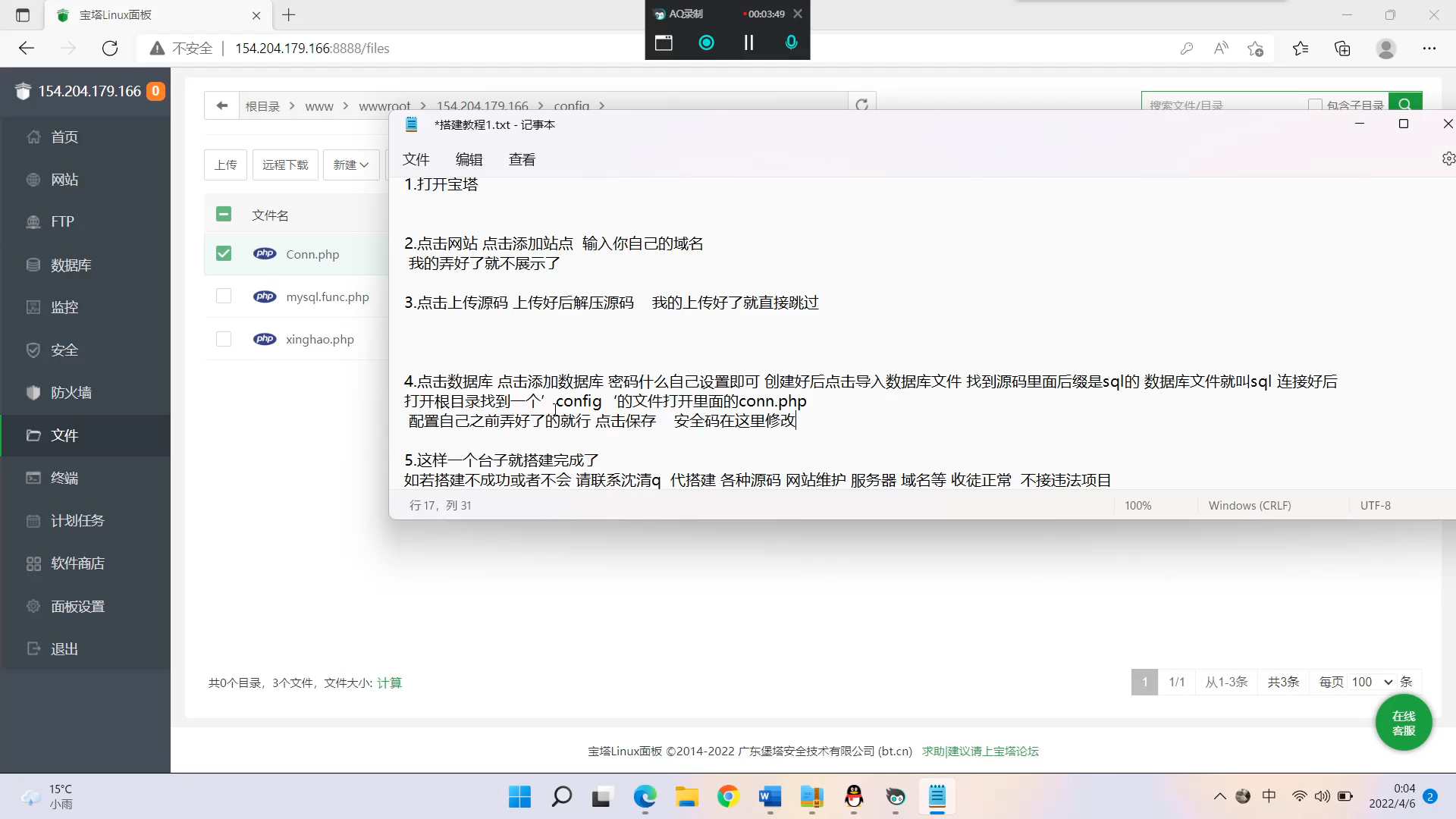The height and width of the screenshot is (819, 1456).
Task: Show hidden system tray icons
Action: pyautogui.click(x=1219, y=796)
